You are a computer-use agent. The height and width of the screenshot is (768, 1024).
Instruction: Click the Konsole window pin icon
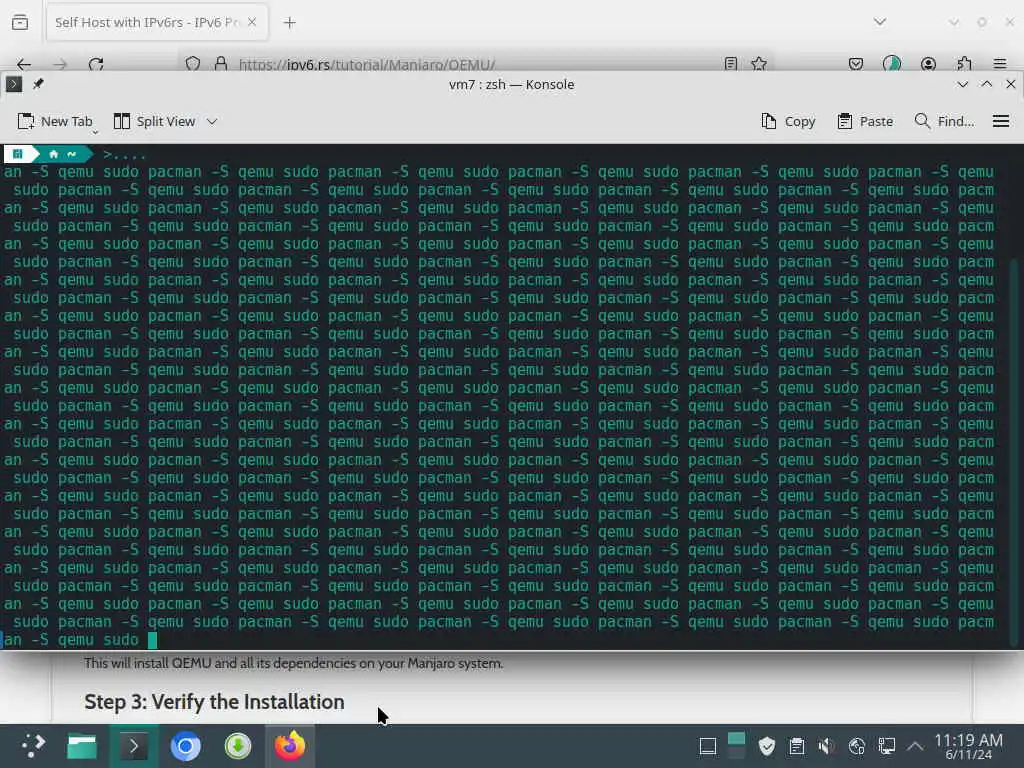(x=38, y=84)
